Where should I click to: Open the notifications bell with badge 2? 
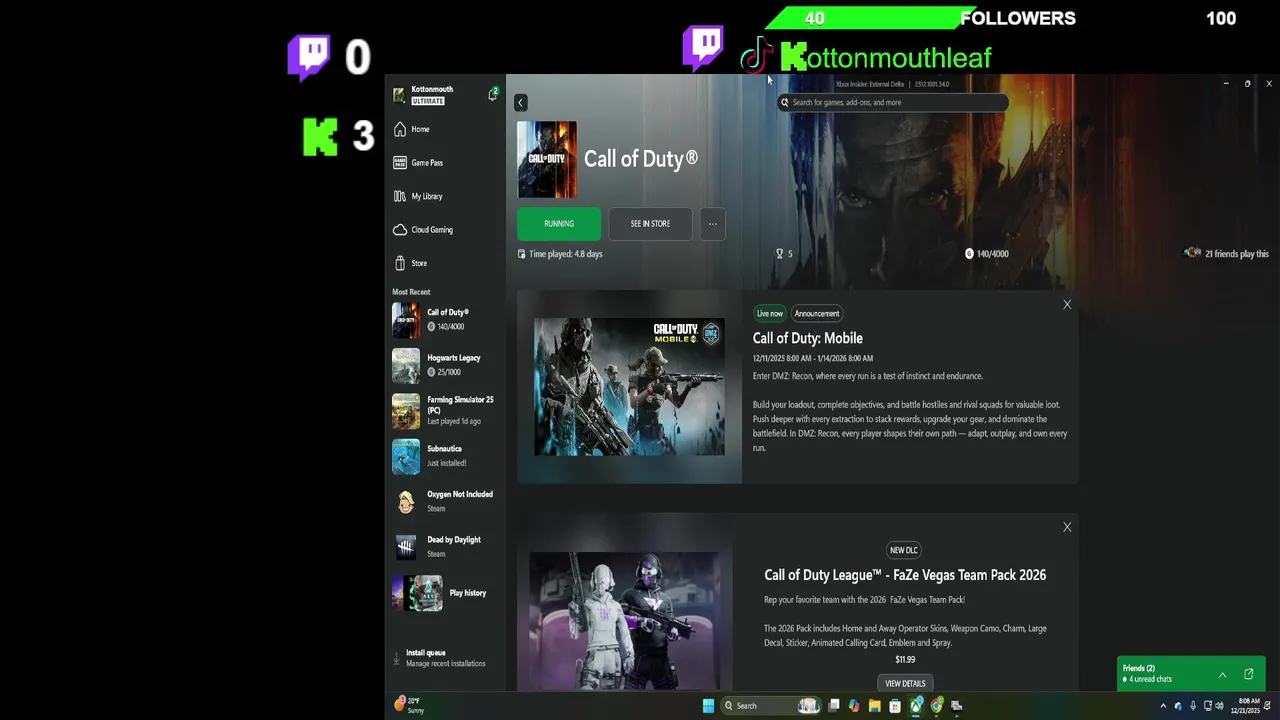coord(493,94)
